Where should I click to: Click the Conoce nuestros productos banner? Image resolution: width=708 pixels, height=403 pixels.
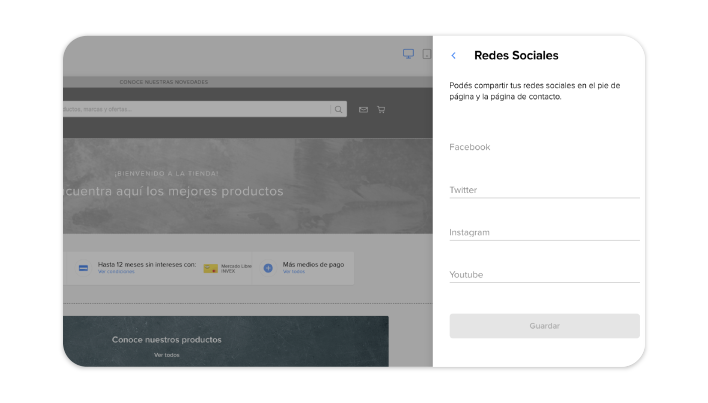pos(226,341)
